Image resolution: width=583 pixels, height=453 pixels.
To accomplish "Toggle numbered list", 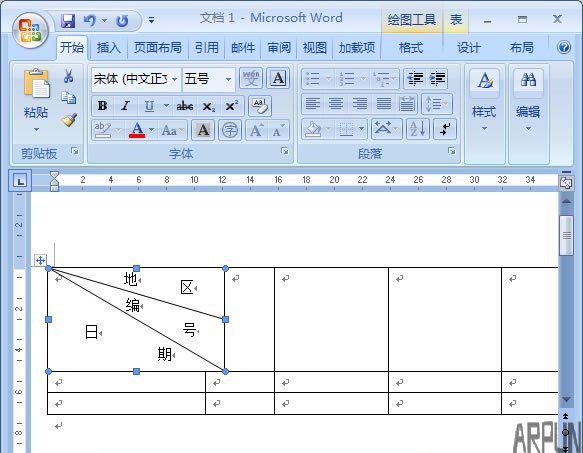I will tap(346, 79).
